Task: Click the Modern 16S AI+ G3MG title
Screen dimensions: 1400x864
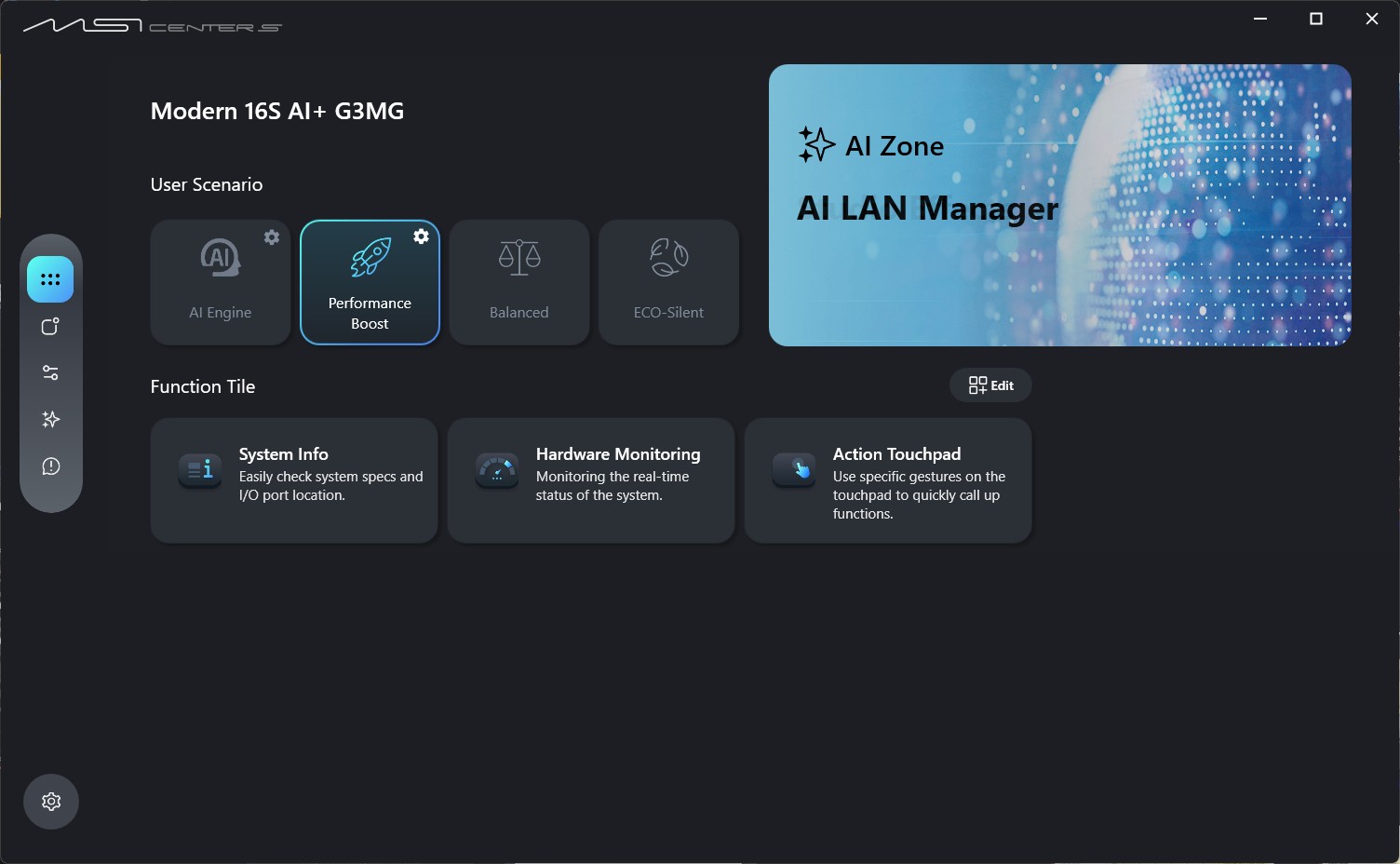Action: (277, 111)
